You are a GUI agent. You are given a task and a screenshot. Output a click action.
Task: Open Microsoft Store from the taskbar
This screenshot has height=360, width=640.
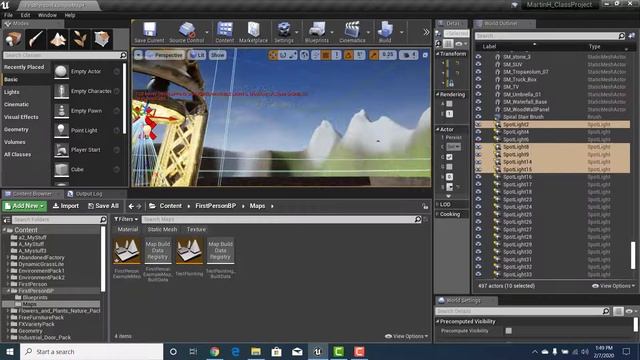(x=276, y=351)
